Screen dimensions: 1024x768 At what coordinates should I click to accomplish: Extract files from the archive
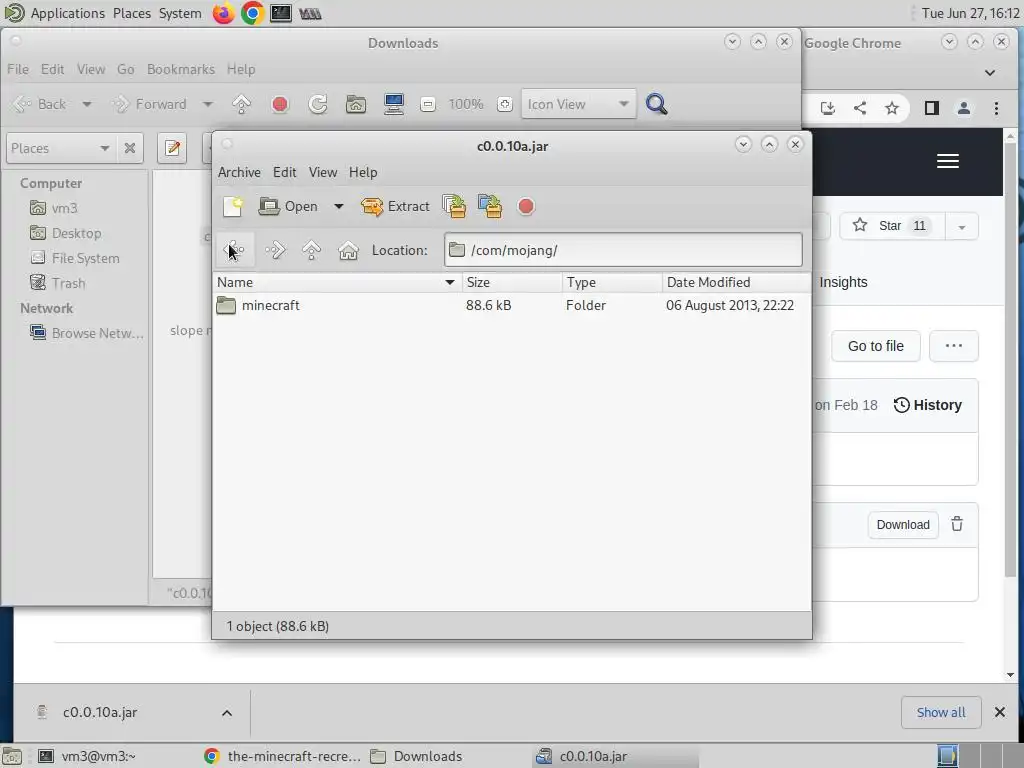click(x=395, y=206)
